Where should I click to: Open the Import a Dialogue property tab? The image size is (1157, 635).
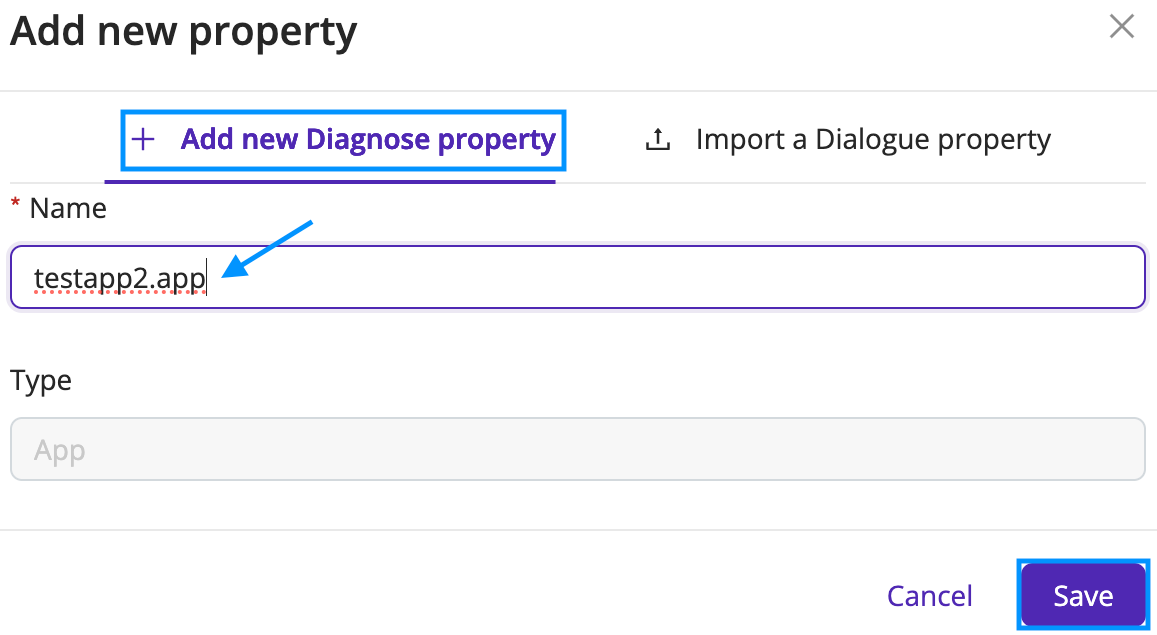click(x=847, y=139)
